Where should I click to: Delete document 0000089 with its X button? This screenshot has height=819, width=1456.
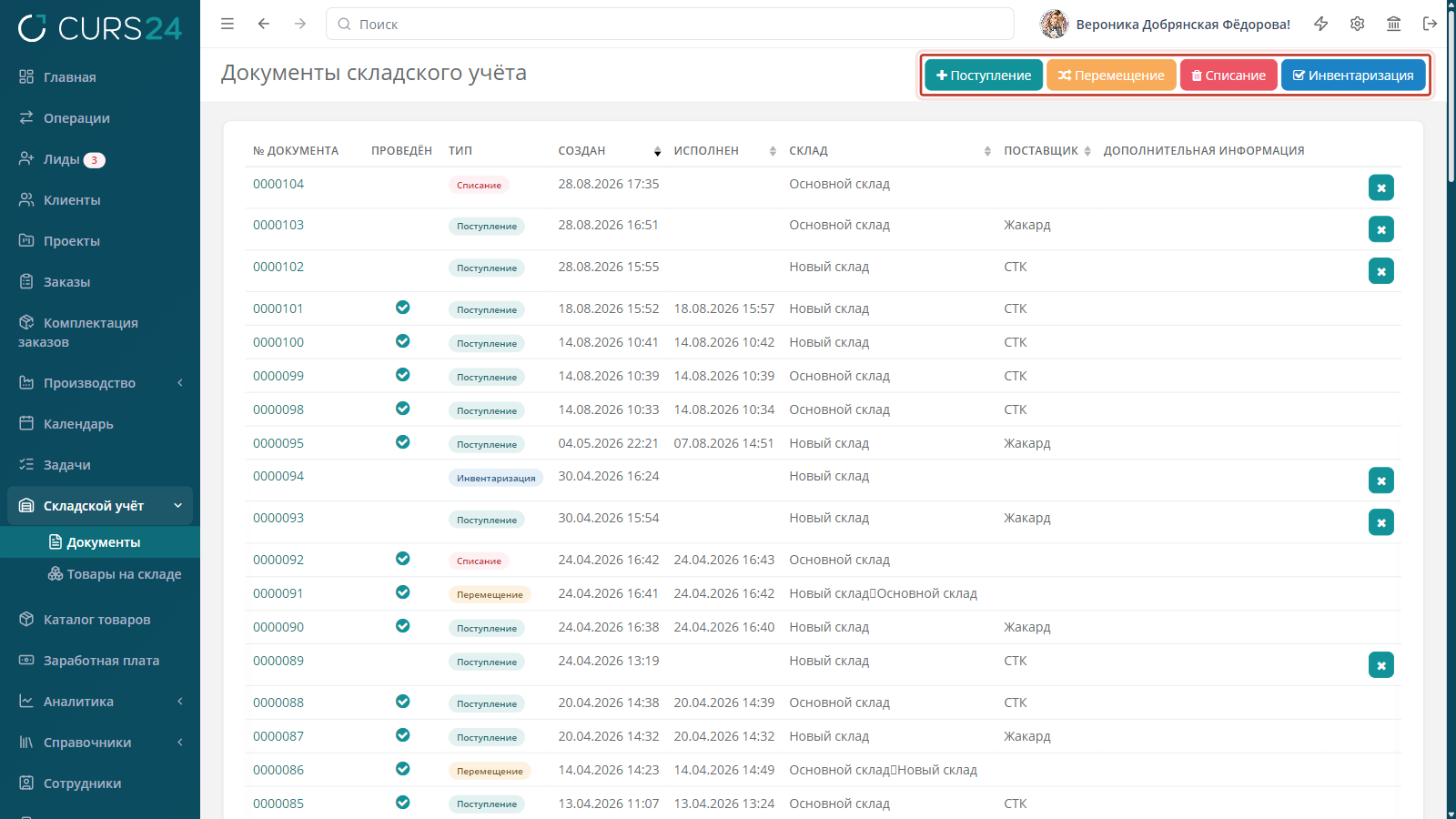pyautogui.click(x=1381, y=665)
